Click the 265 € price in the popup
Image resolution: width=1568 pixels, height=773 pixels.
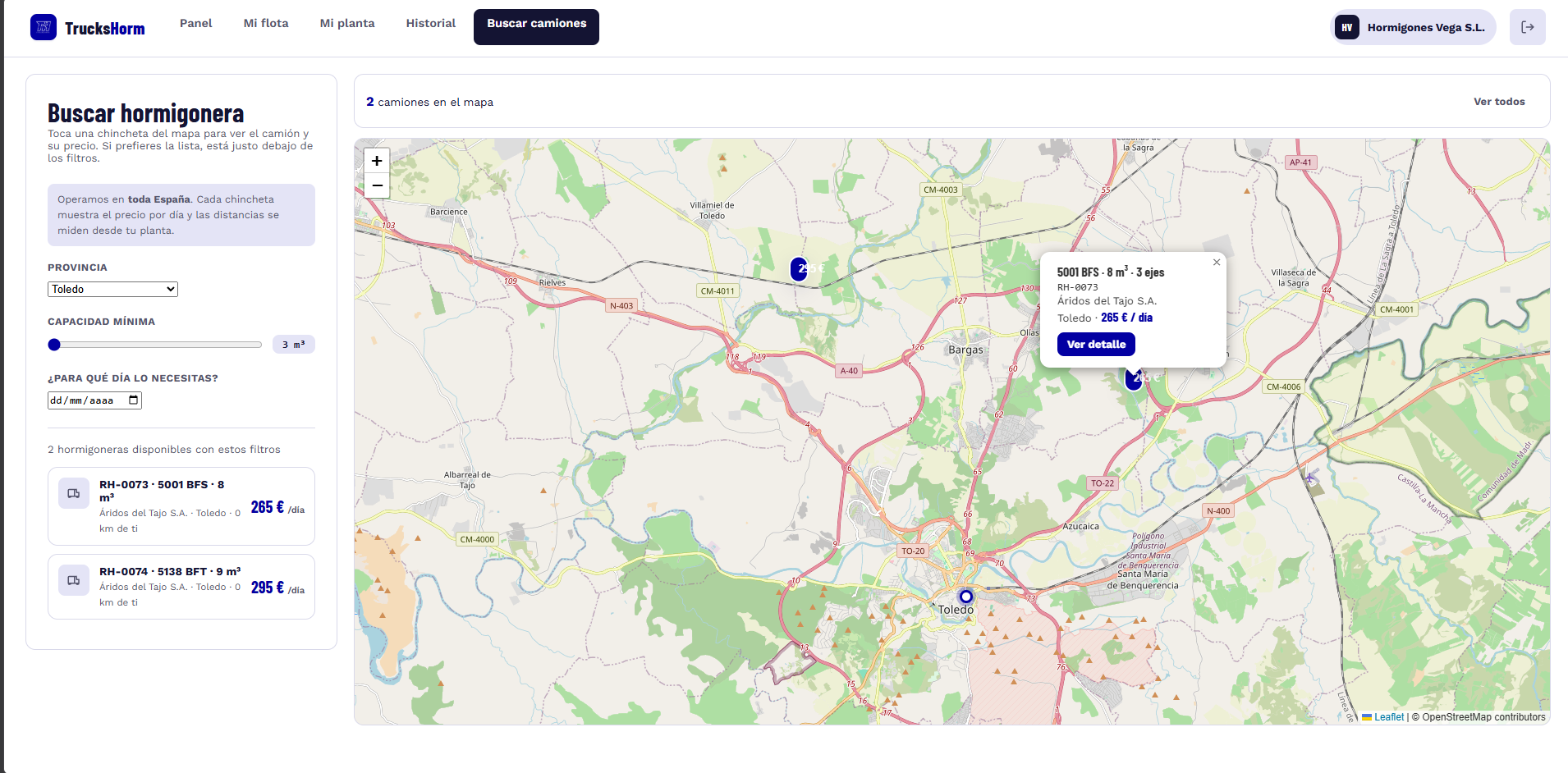pyautogui.click(x=1126, y=318)
